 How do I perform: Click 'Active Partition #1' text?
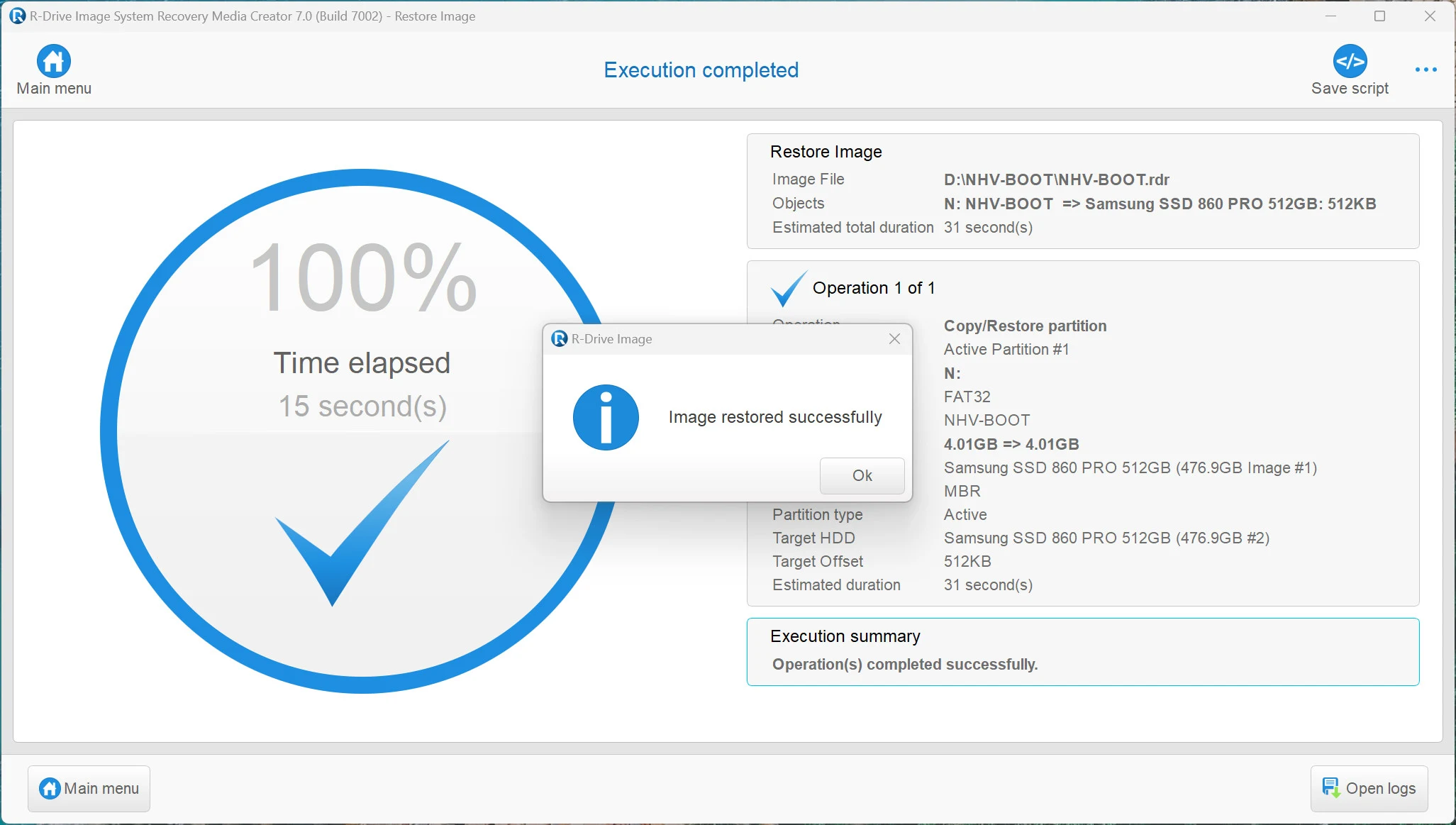[x=1006, y=349]
